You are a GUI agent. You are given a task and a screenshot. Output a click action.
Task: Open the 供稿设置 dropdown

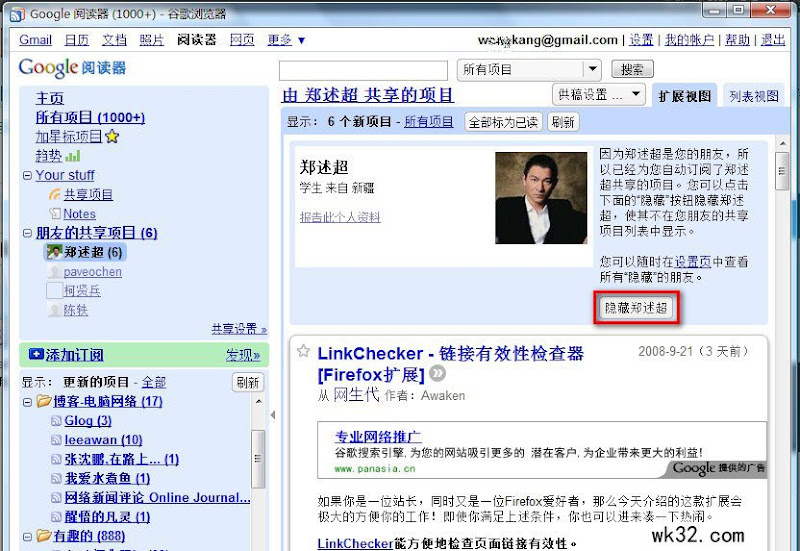click(x=598, y=94)
